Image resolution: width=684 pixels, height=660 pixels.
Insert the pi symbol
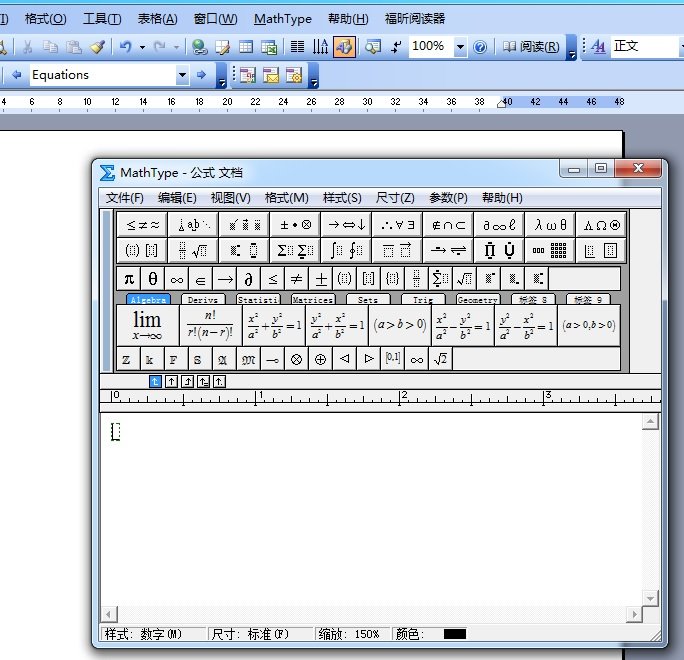[x=129, y=279]
